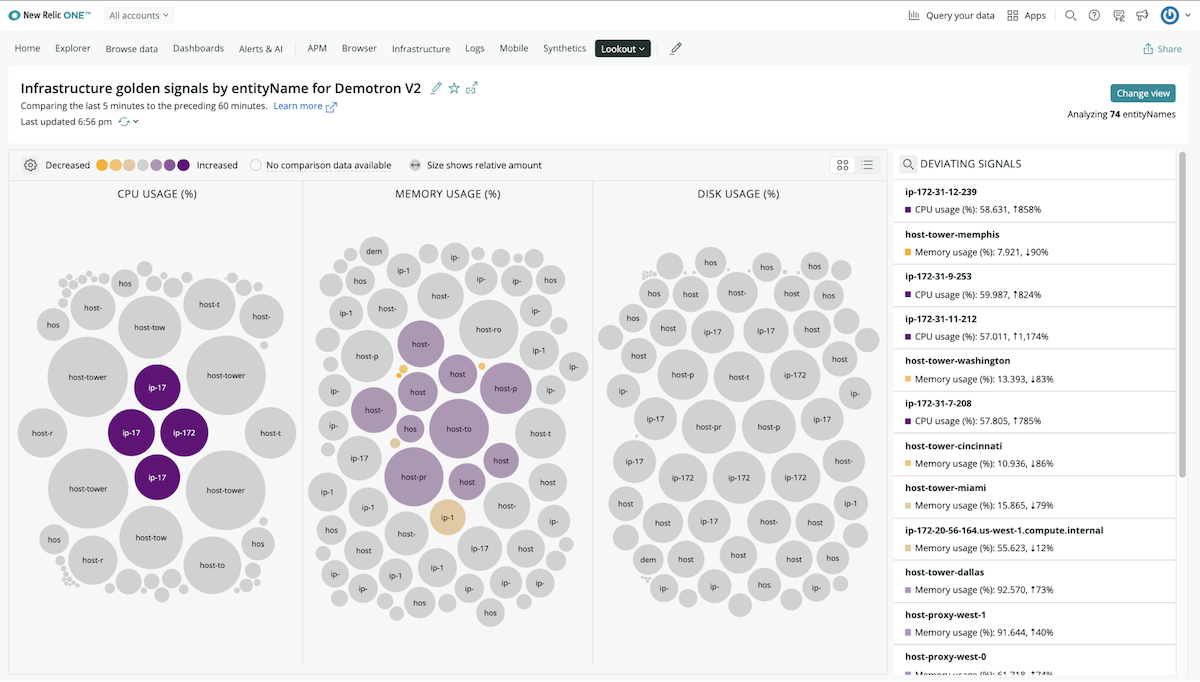Click the New Relic ONE logo
The image size is (1200, 682).
50,15
